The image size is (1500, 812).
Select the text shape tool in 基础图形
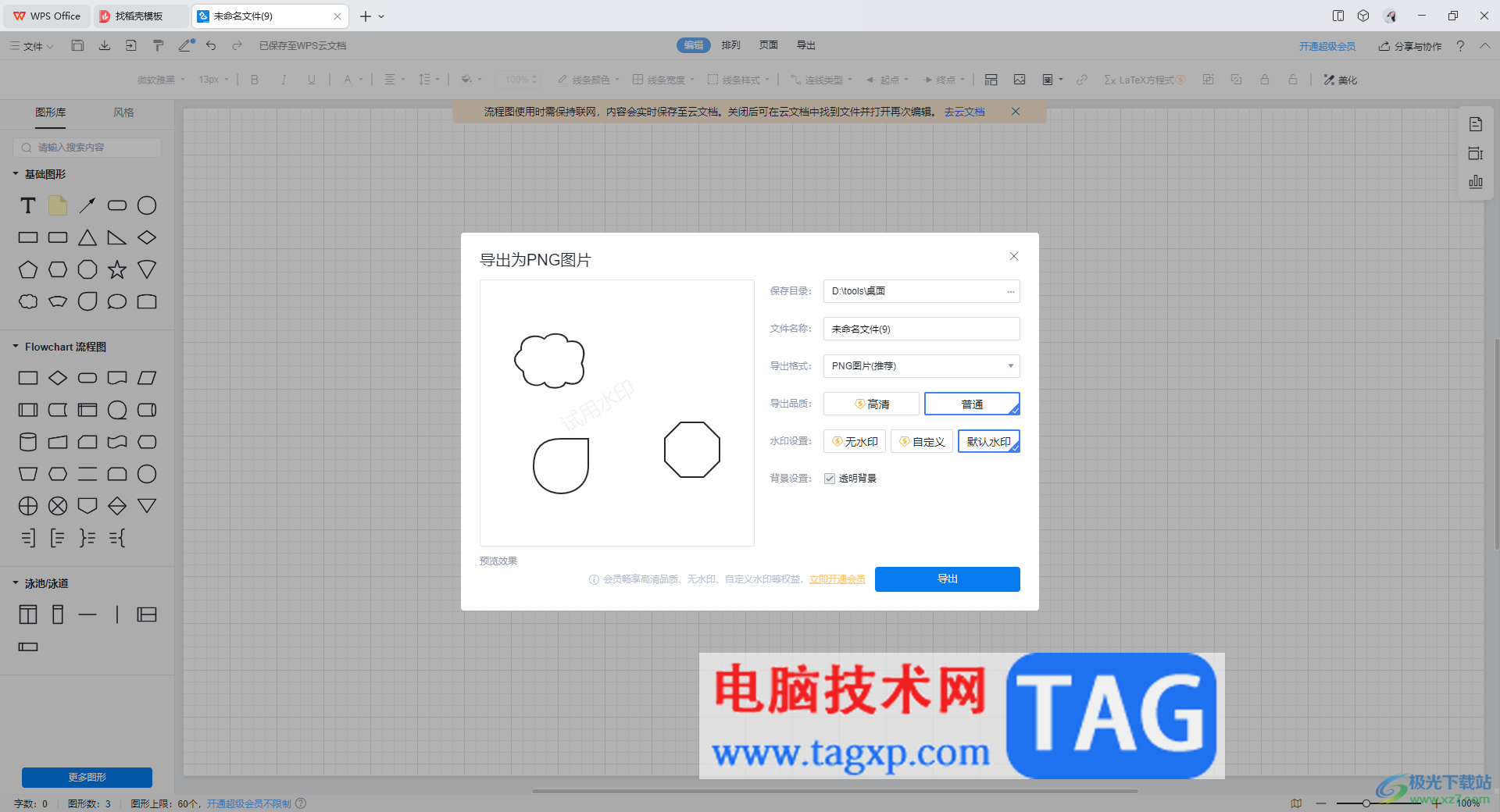click(28, 205)
